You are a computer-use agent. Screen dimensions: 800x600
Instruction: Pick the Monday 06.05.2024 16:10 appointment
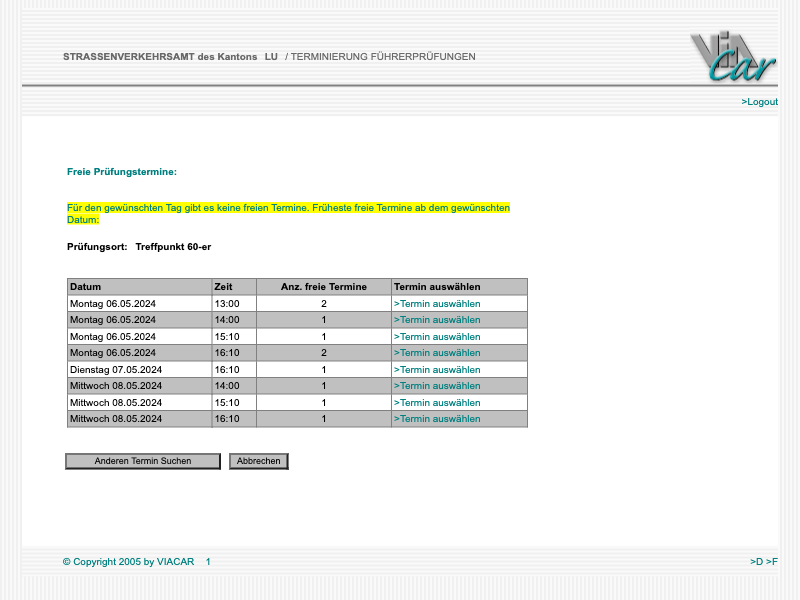pyautogui.click(x=437, y=353)
